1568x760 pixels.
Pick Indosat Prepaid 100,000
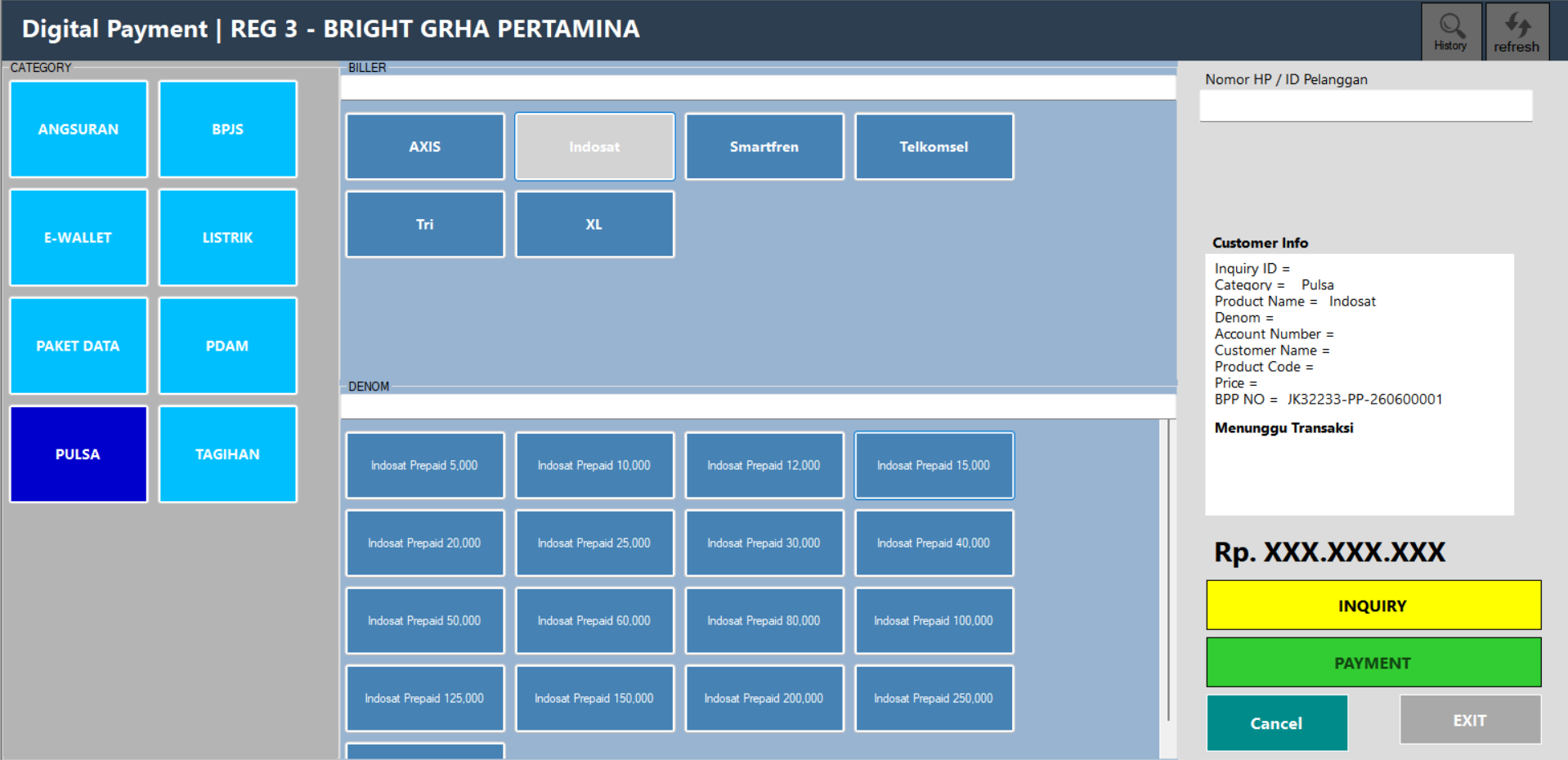pyautogui.click(x=934, y=620)
